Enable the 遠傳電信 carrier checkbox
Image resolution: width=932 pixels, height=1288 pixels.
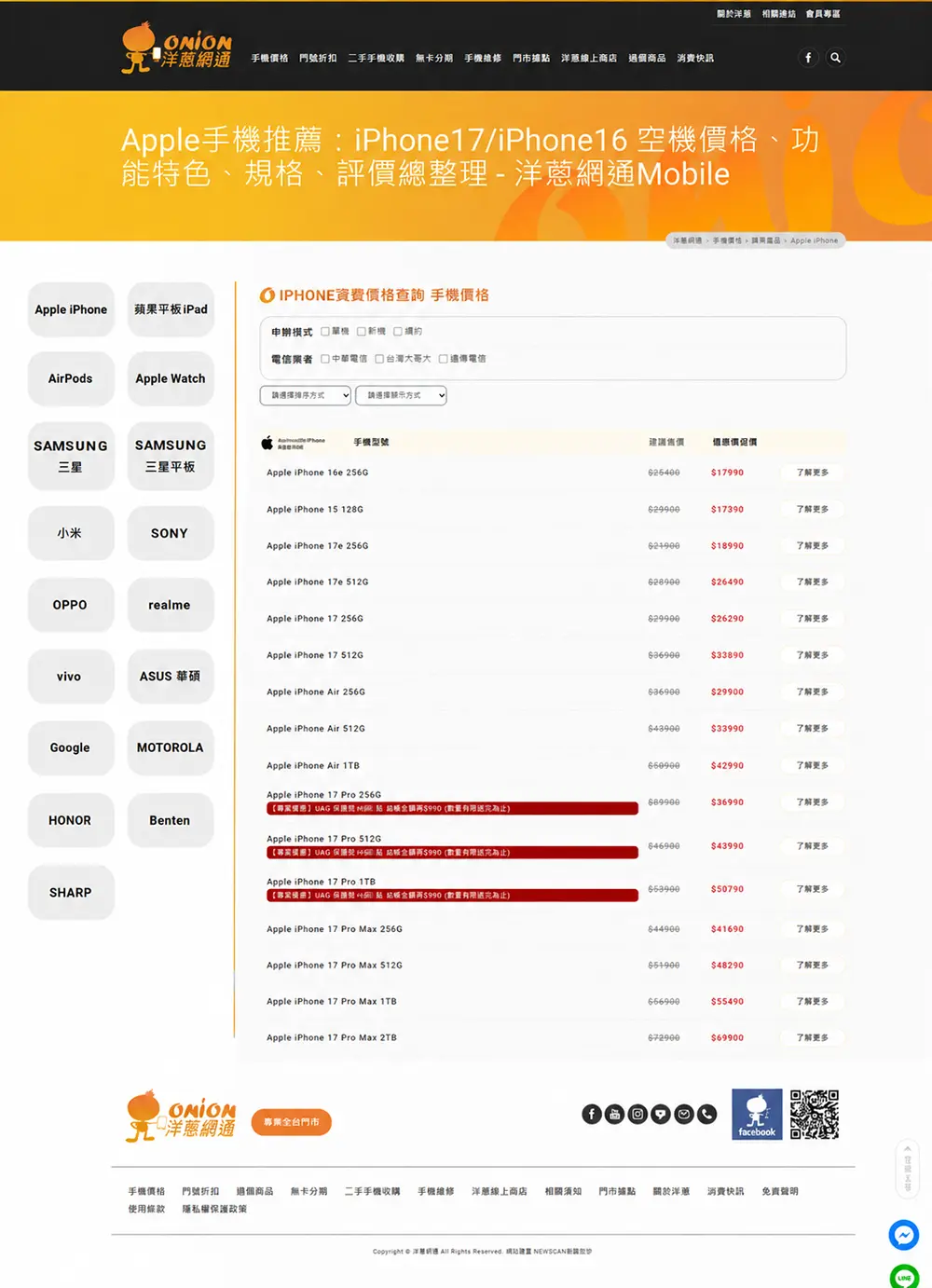pos(444,359)
